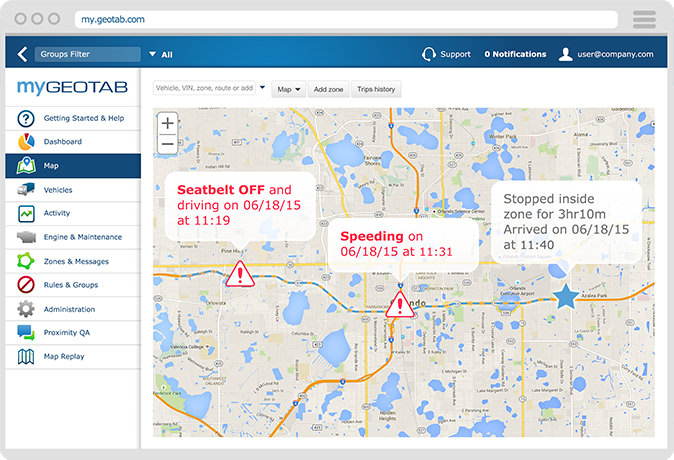Click the Dashboard pie chart icon
The image size is (674, 460).
pyautogui.click(x=26, y=142)
